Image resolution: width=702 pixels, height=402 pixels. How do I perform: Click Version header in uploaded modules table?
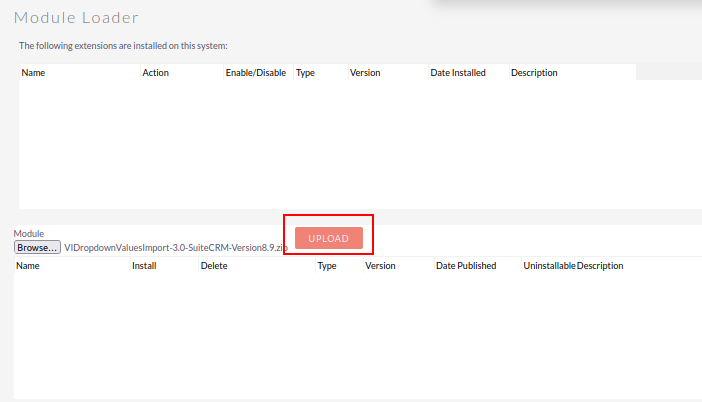(380, 266)
